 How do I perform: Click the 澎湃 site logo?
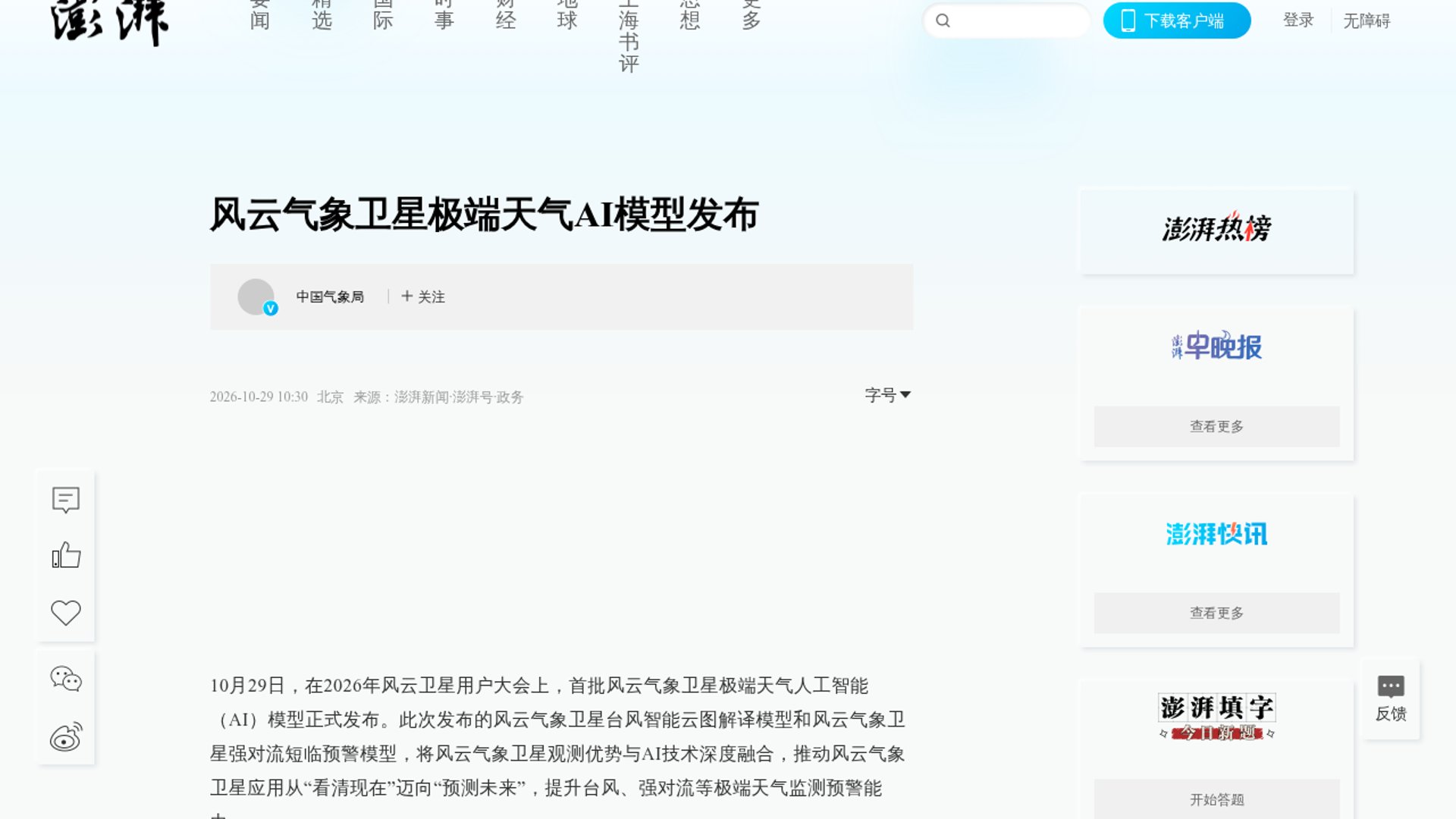pyautogui.click(x=110, y=23)
